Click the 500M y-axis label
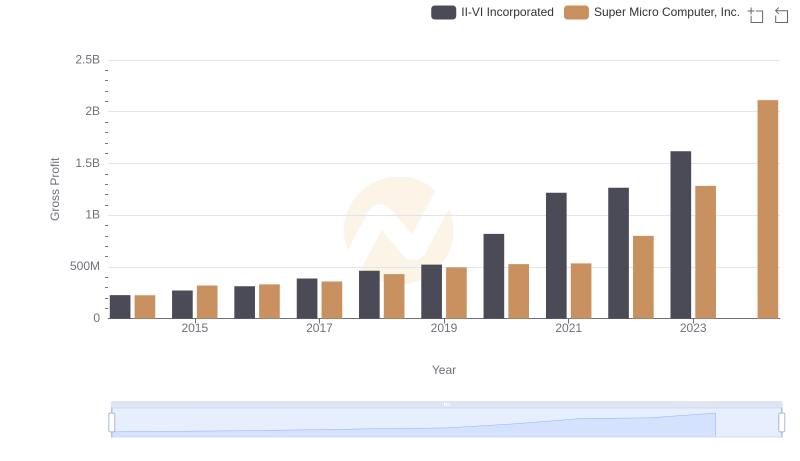The width and height of the screenshot is (800, 461). [85, 266]
